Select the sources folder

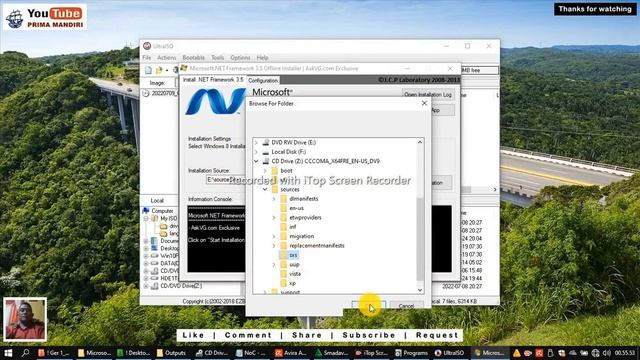click(x=290, y=189)
